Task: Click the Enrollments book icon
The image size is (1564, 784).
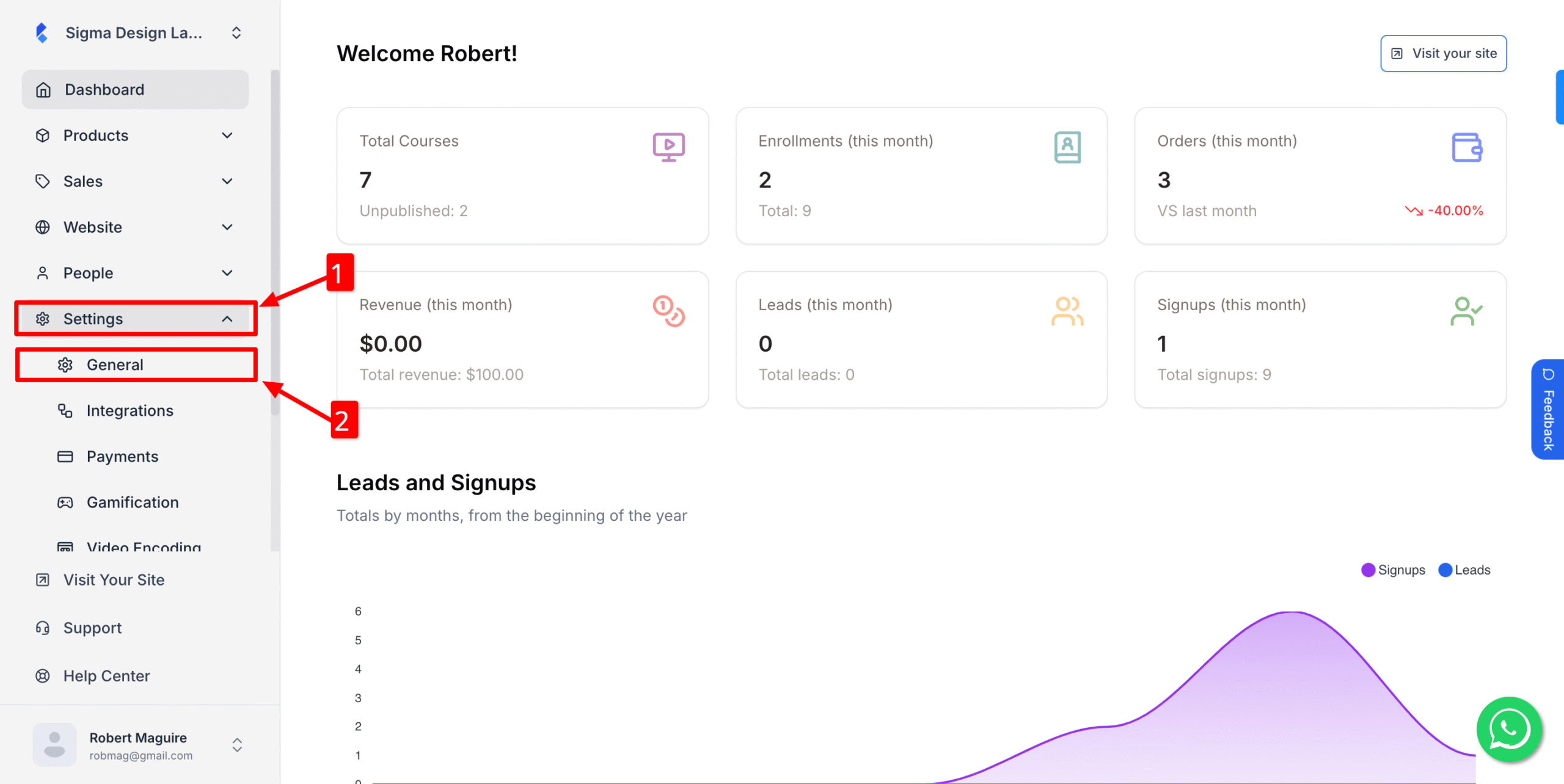Action: (1067, 147)
